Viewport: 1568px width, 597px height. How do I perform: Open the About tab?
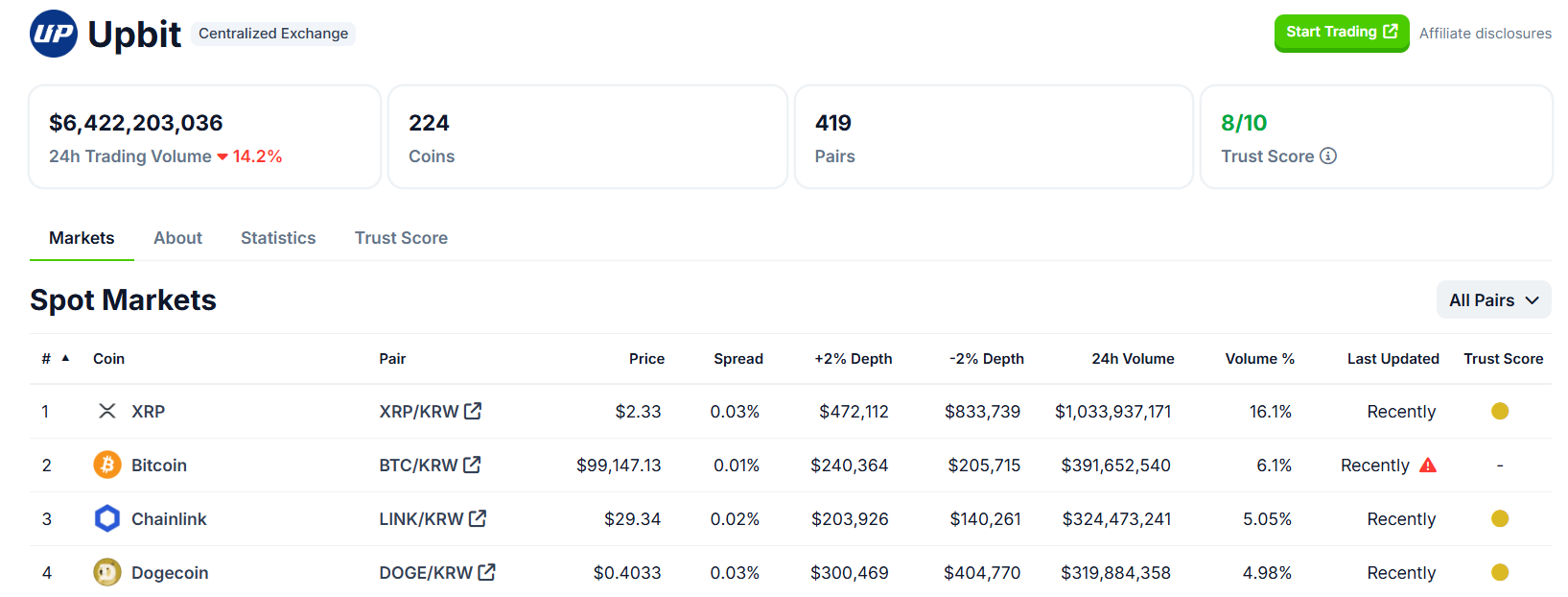pyautogui.click(x=177, y=238)
